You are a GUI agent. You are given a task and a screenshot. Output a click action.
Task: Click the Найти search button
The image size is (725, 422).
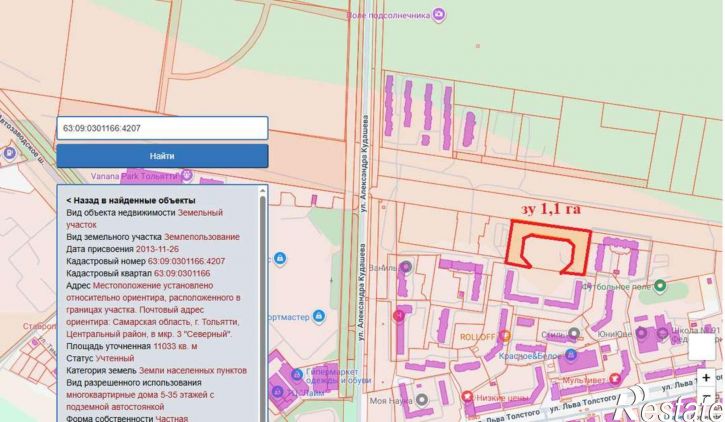tap(162, 156)
